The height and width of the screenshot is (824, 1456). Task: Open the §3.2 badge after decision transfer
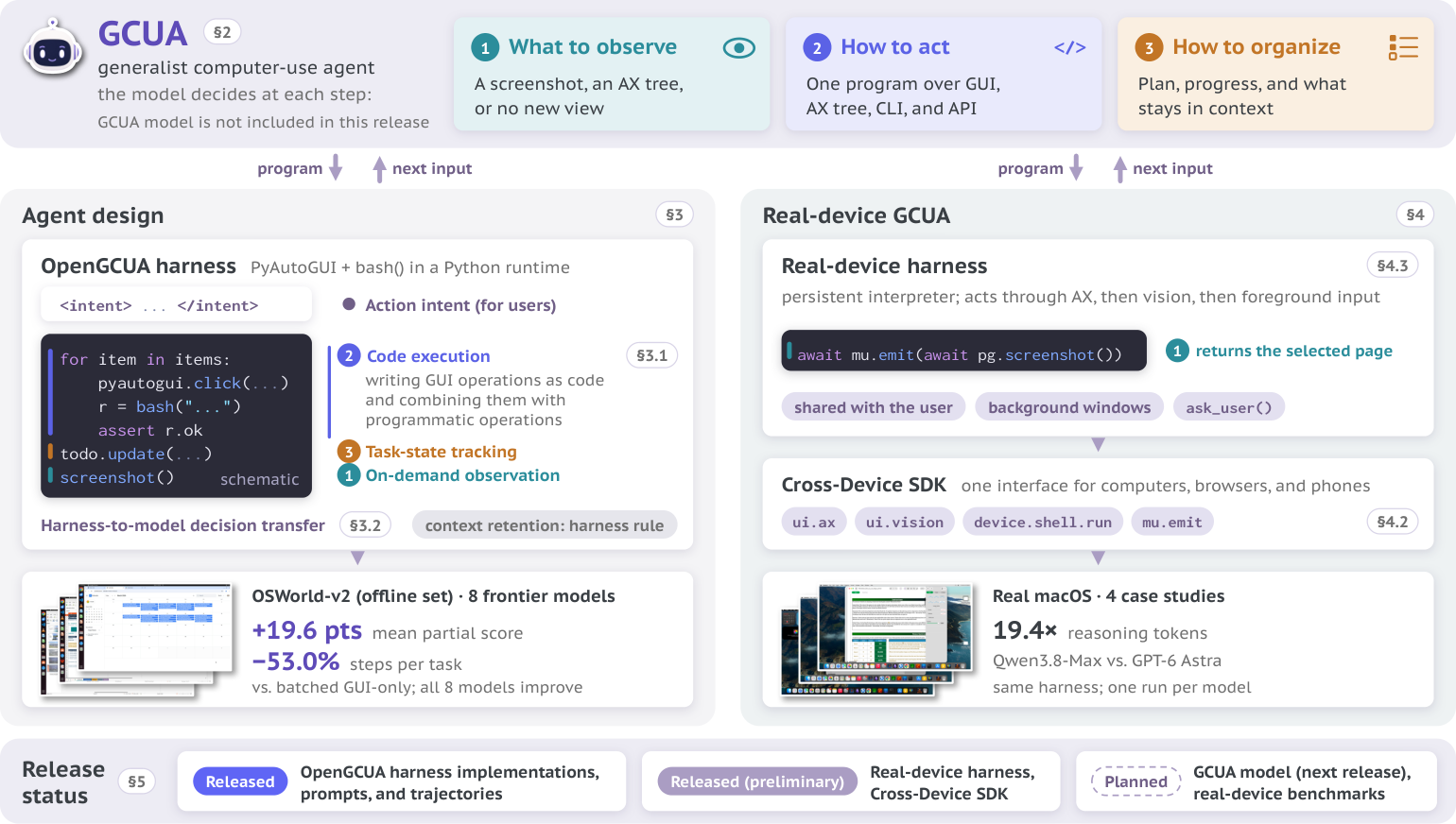365,525
